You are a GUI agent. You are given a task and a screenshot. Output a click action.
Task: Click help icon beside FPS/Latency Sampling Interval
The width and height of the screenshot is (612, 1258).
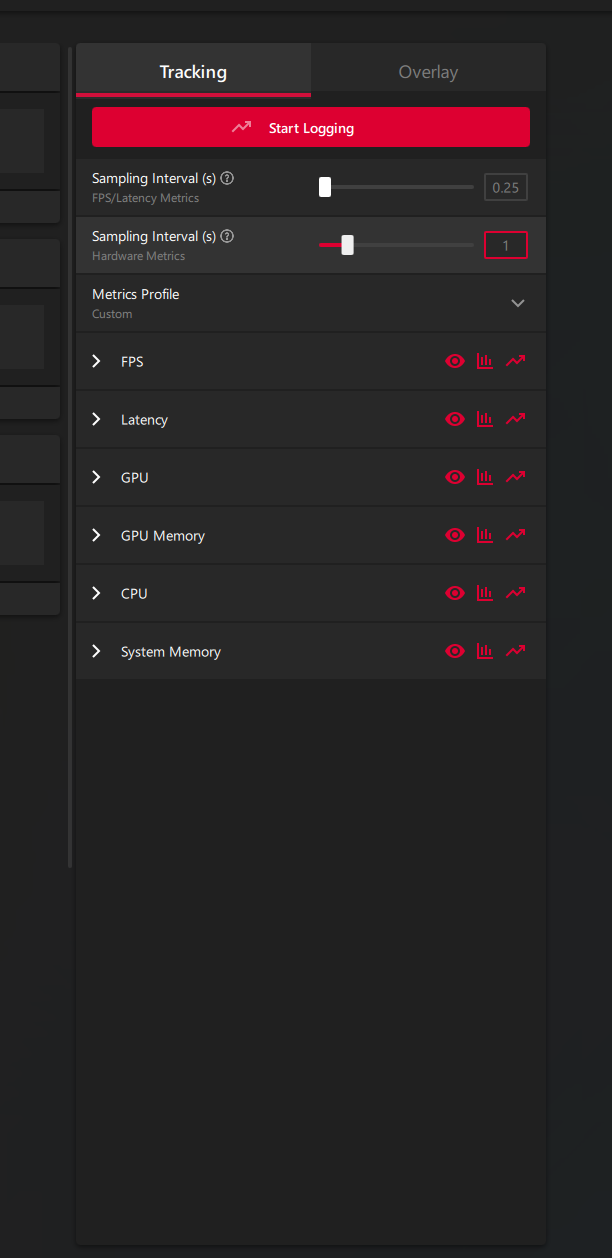pos(227,179)
